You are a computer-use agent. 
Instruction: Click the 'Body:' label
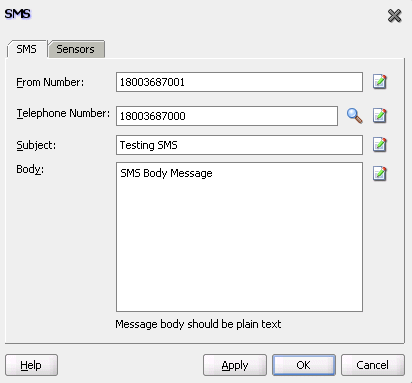(x=30, y=170)
